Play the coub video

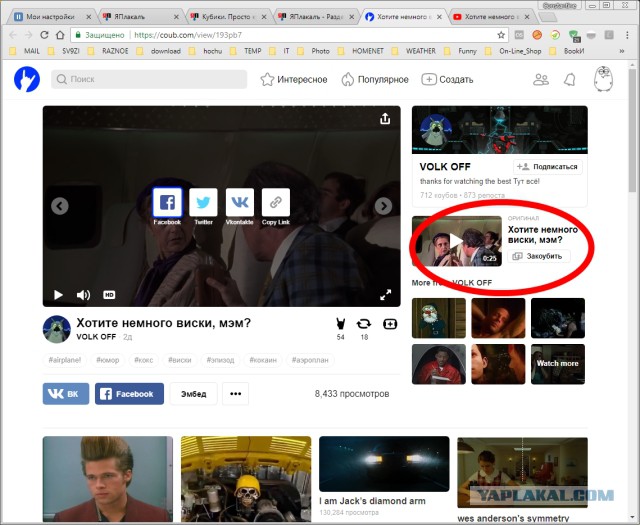click(58, 295)
